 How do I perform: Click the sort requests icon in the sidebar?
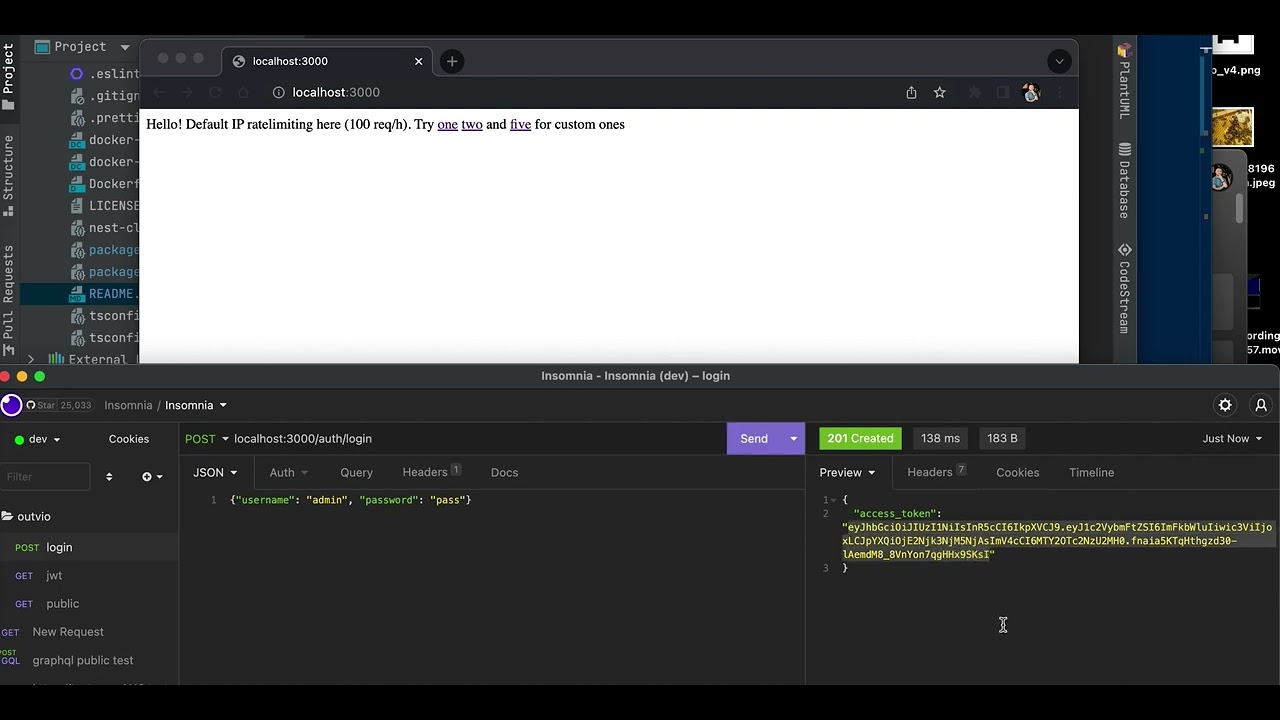pyautogui.click(x=109, y=477)
